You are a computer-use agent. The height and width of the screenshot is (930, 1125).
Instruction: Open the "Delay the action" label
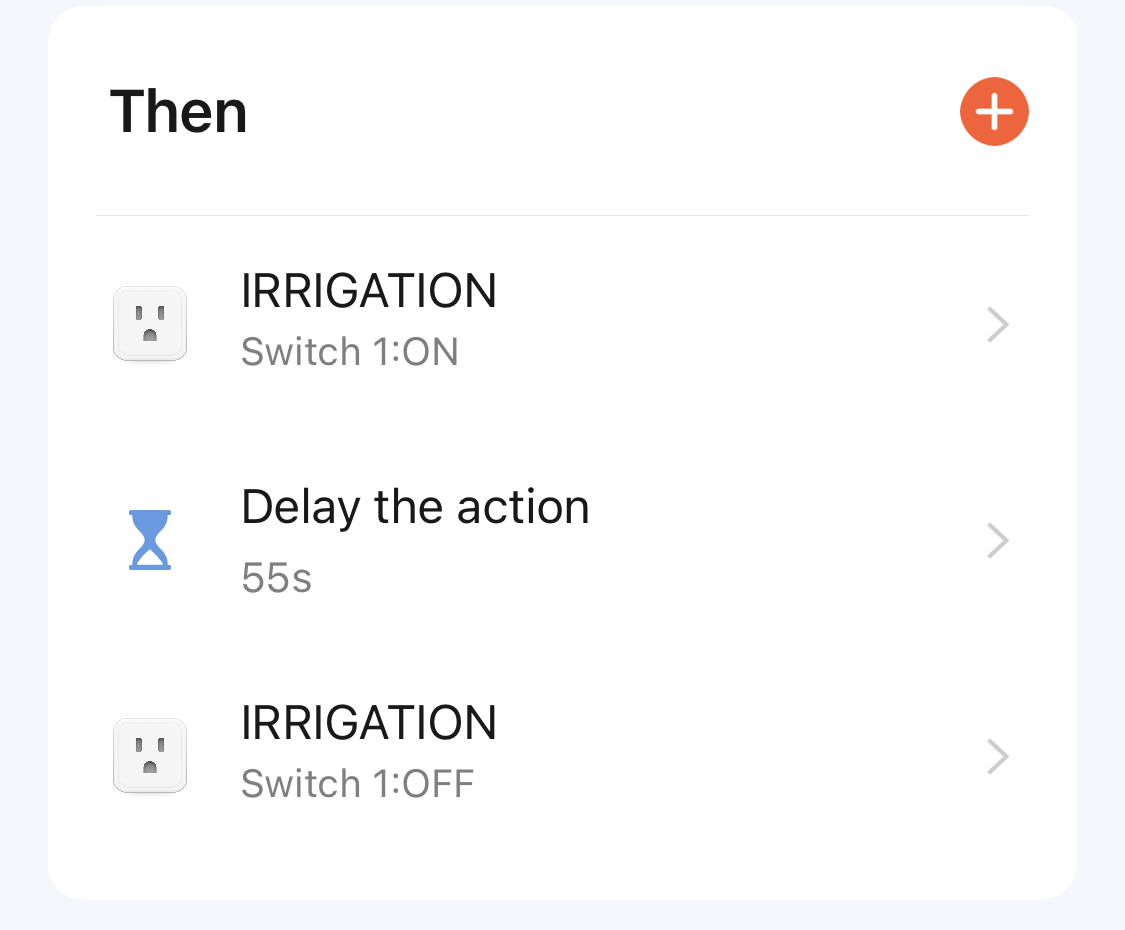pyautogui.click(x=415, y=507)
